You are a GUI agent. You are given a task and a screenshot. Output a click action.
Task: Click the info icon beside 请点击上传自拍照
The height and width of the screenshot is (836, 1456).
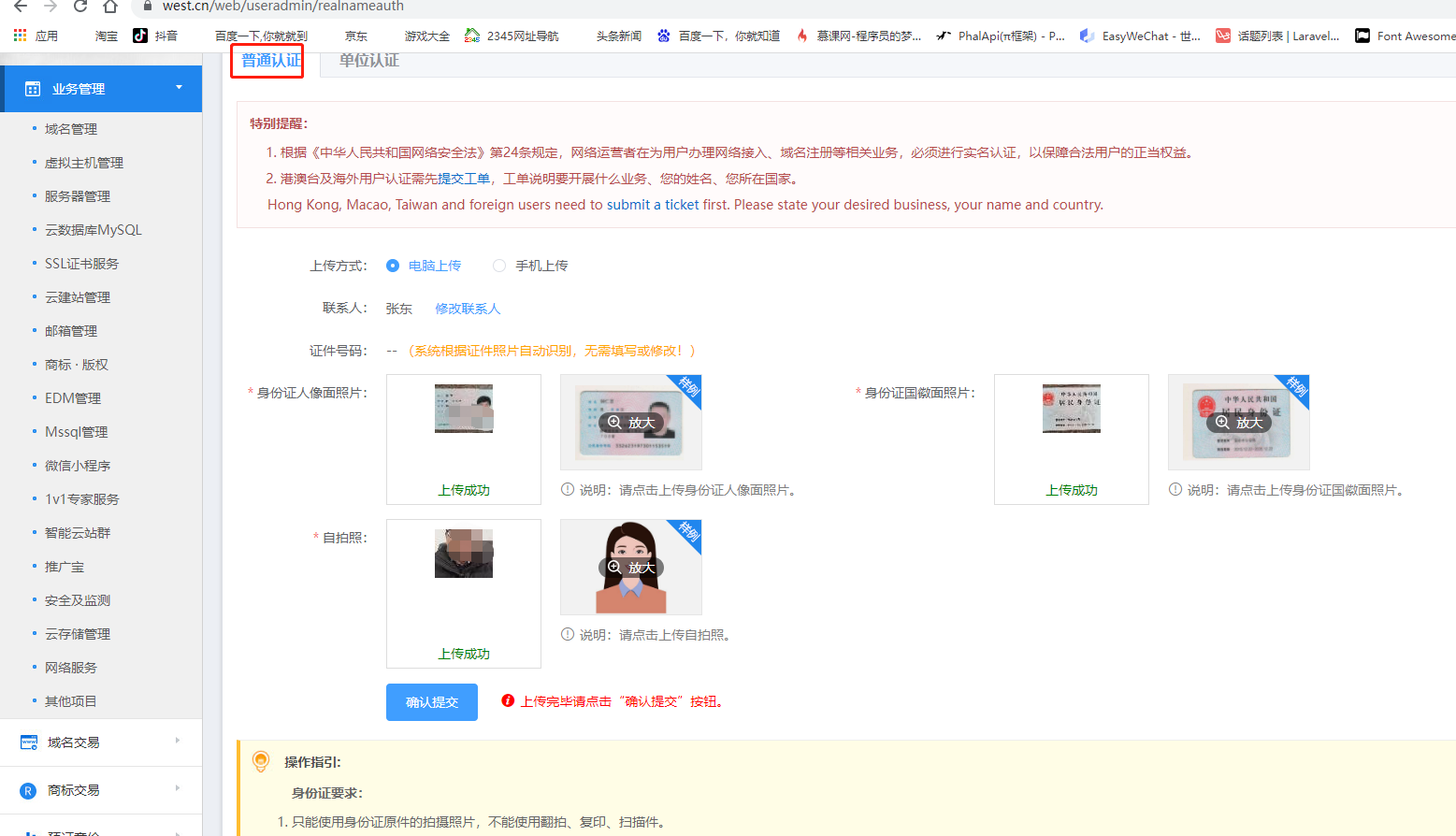click(568, 634)
